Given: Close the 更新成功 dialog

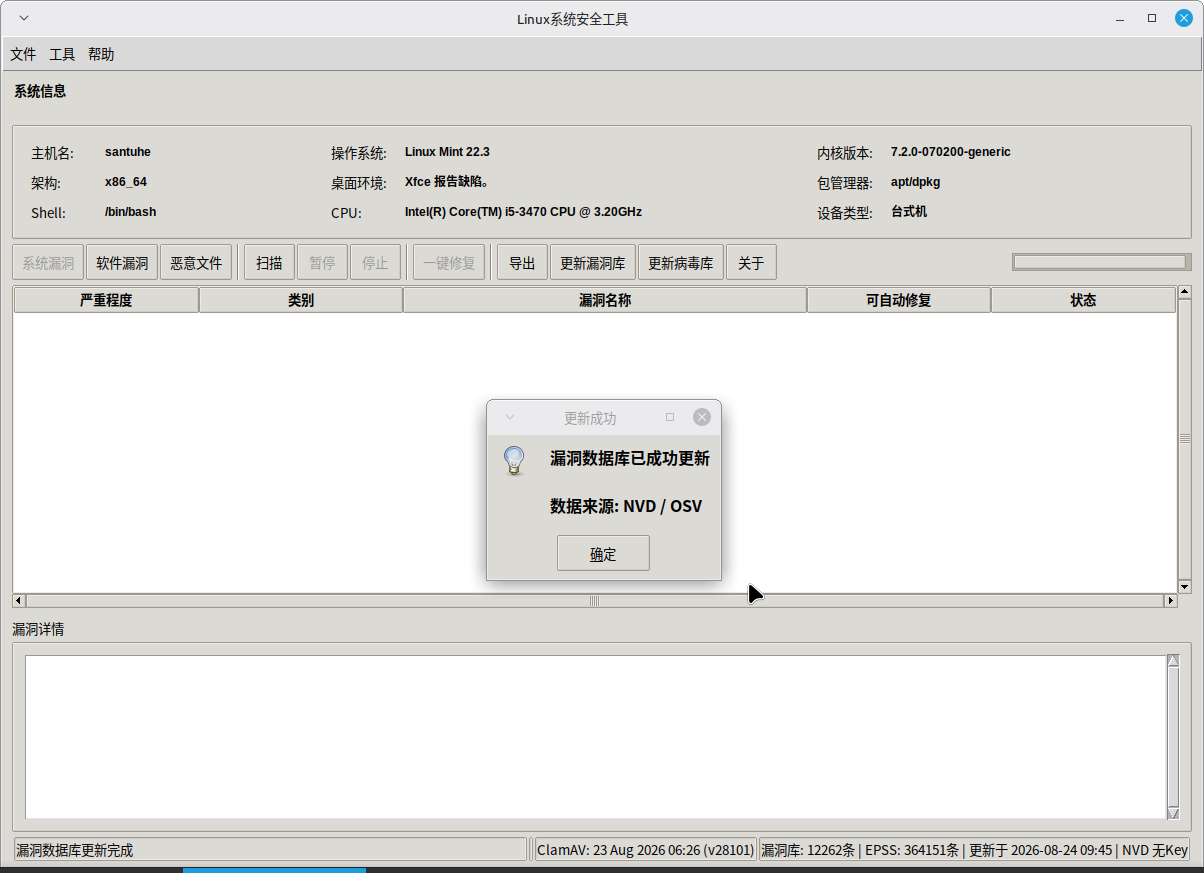Looking at the screenshot, I should point(702,417).
